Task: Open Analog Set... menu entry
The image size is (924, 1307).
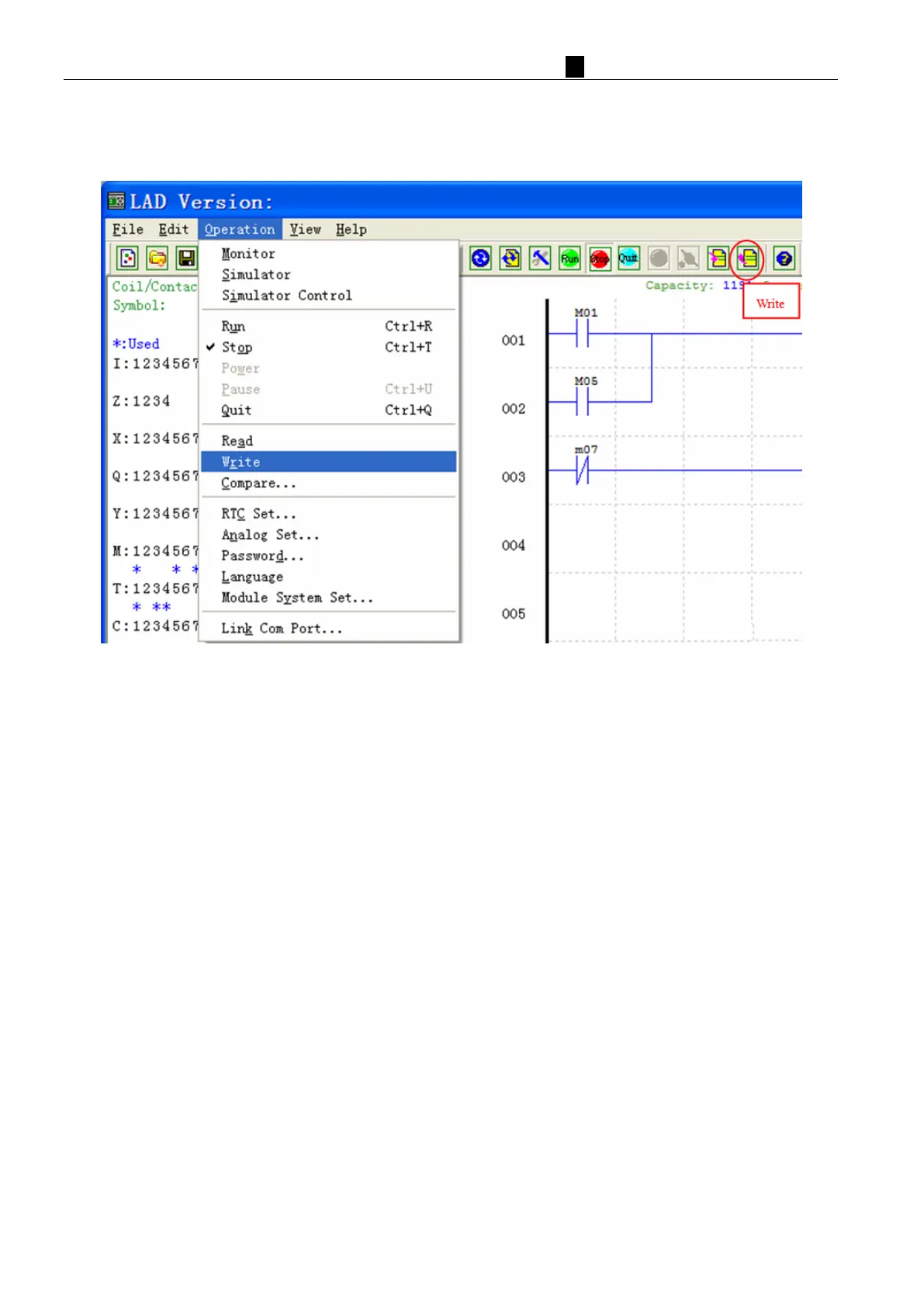Action: point(328,535)
